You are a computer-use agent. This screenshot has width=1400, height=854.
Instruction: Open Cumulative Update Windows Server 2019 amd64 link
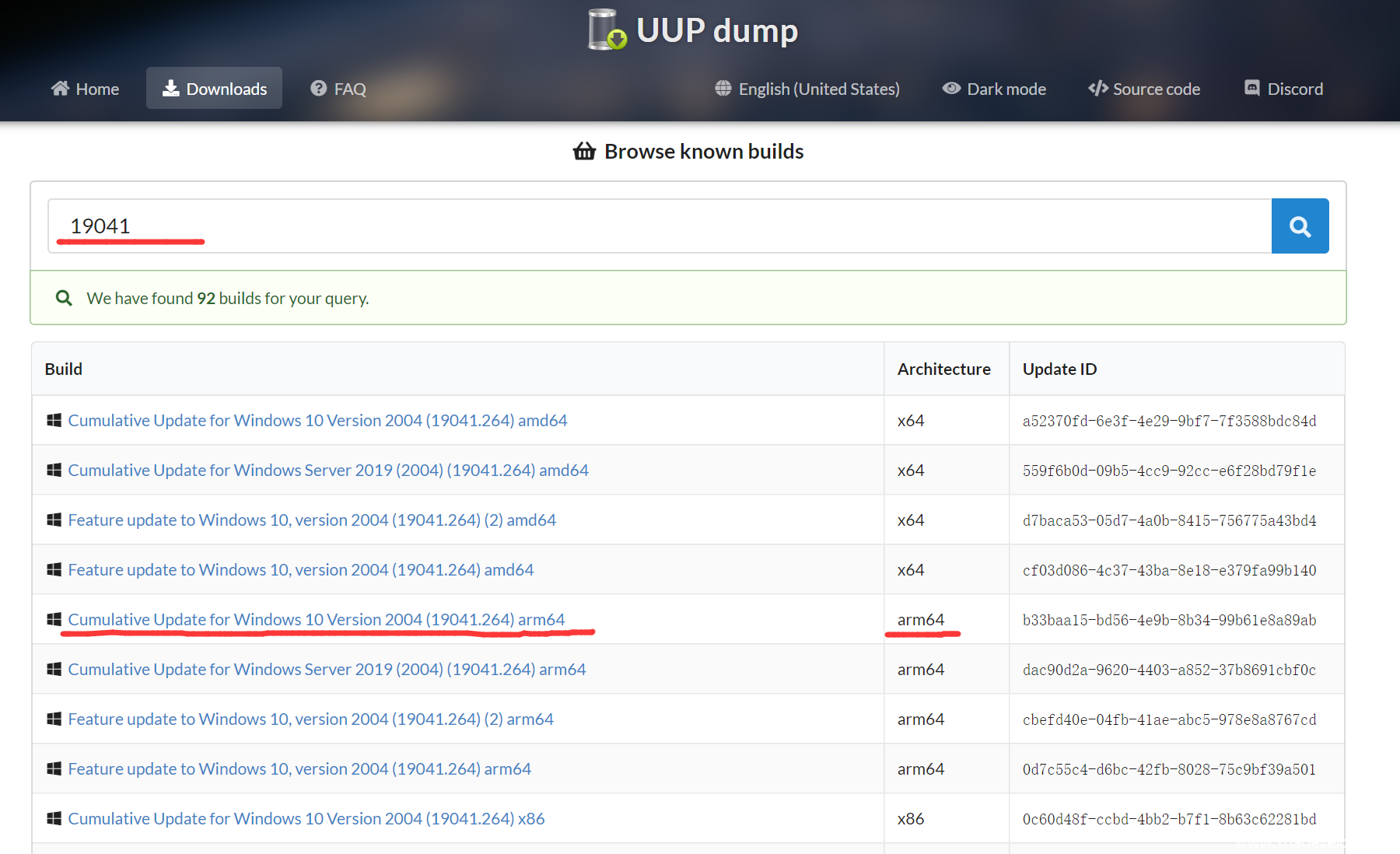tap(327, 471)
